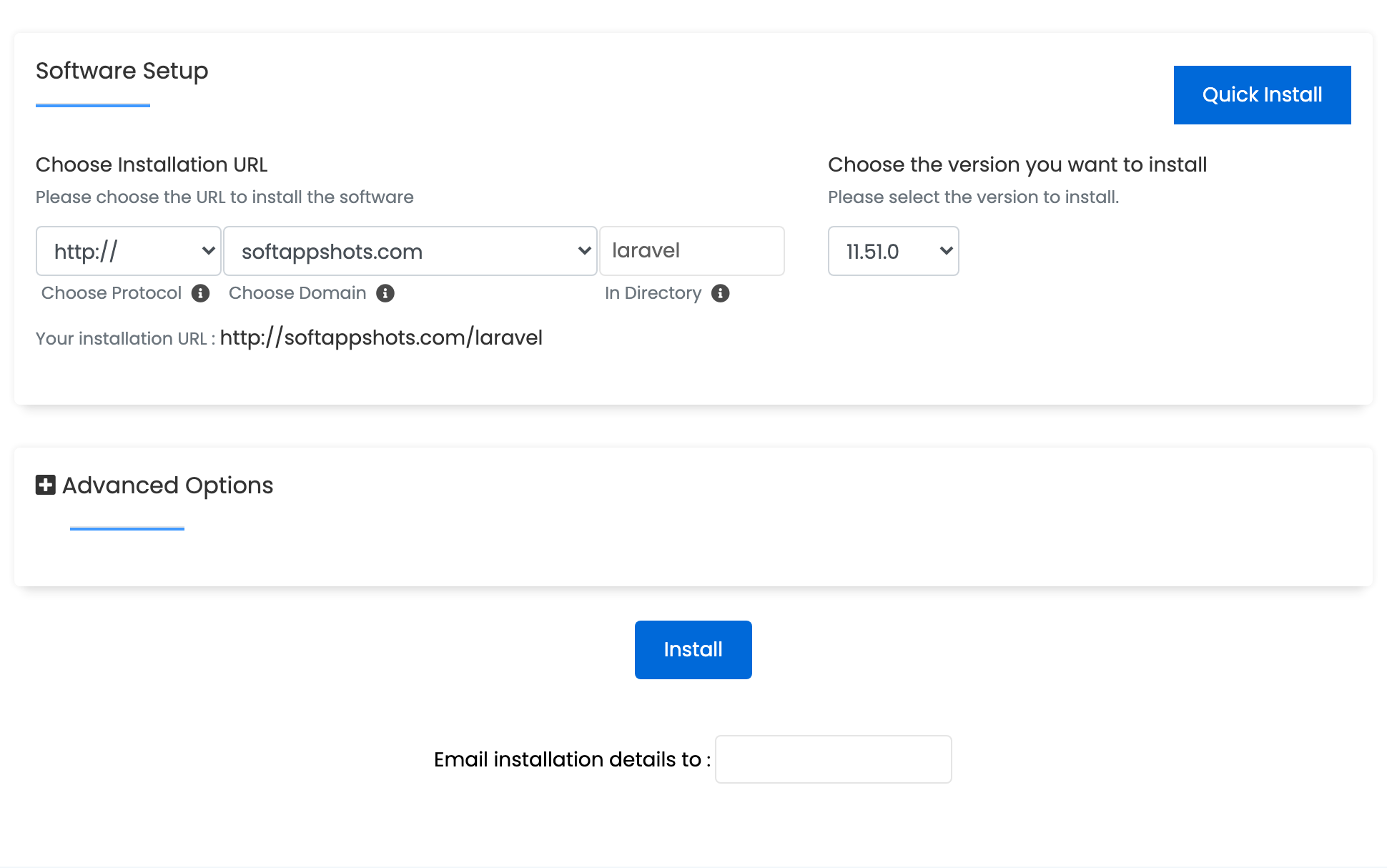Open the protocol dropdown showing http://
The width and height of the screenshot is (1387, 868).
128,251
